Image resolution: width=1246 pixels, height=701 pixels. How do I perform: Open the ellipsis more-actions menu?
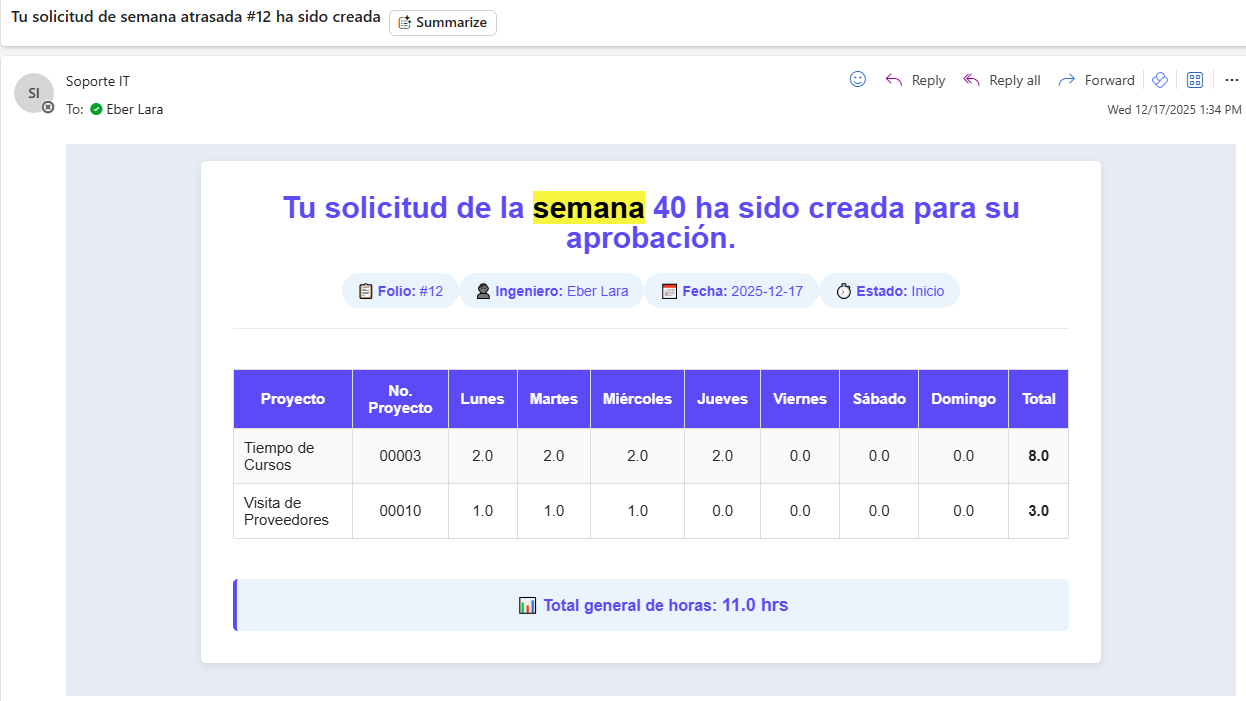pyautogui.click(x=1231, y=80)
